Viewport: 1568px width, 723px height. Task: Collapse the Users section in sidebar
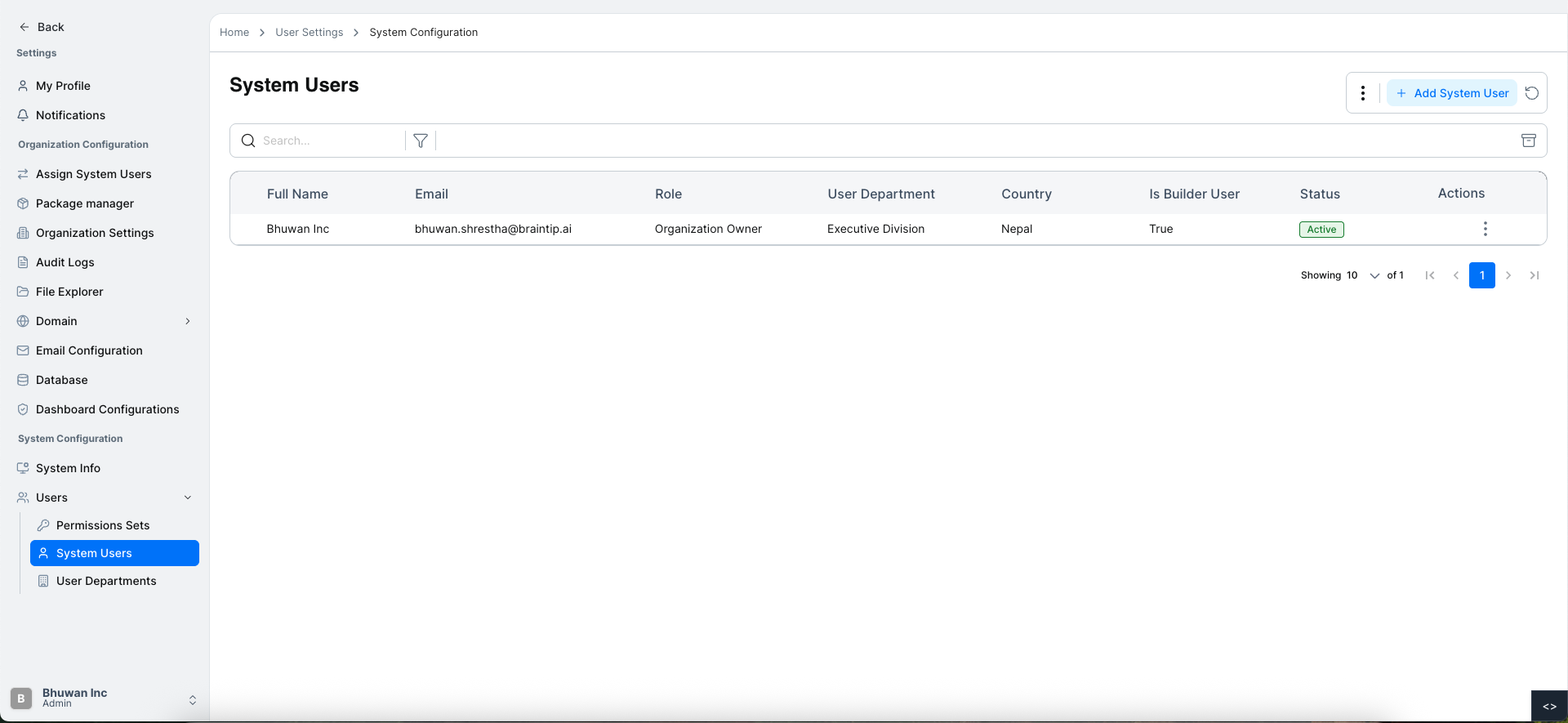188,498
